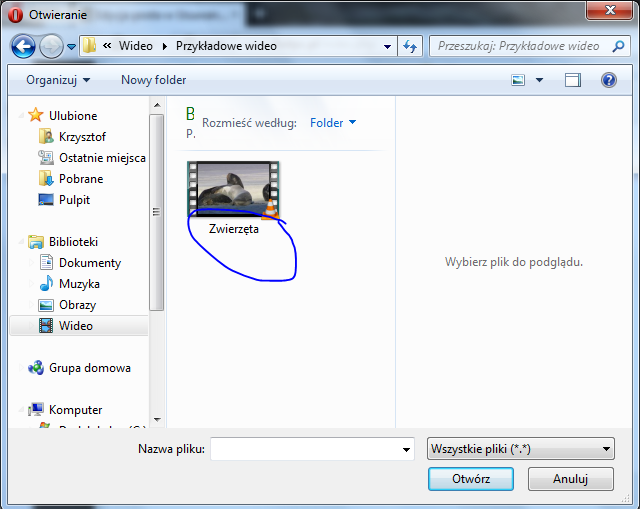Open the Muzyka library
Image resolution: width=640 pixels, height=509 pixels.
79,284
